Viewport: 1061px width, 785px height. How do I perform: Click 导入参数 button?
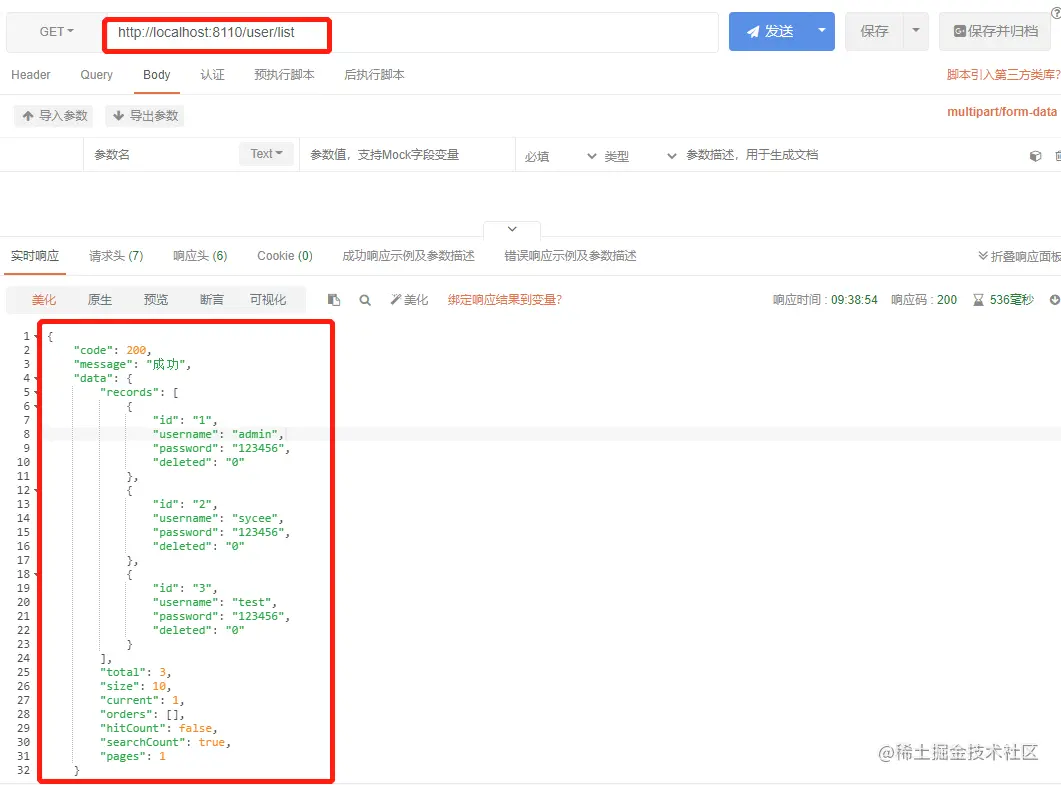54,116
